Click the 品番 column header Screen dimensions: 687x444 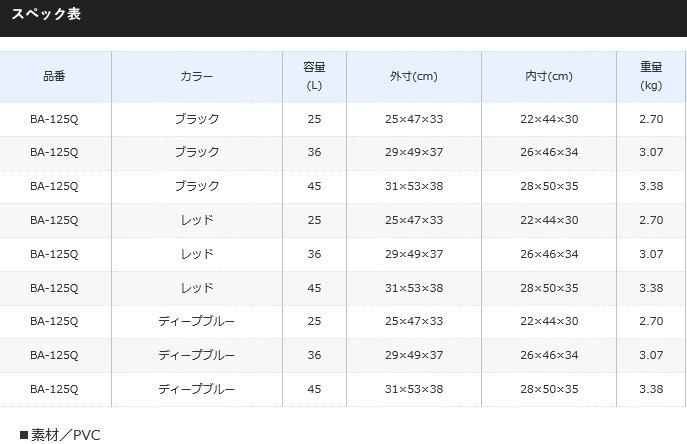[x=55, y=76]
